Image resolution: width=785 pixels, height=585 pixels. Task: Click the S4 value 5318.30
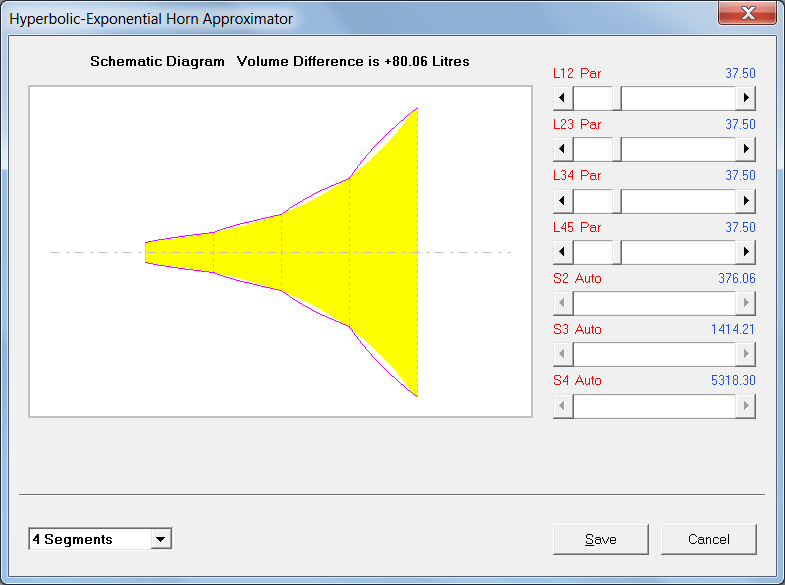pyautogui.click(x=733, y=380)
